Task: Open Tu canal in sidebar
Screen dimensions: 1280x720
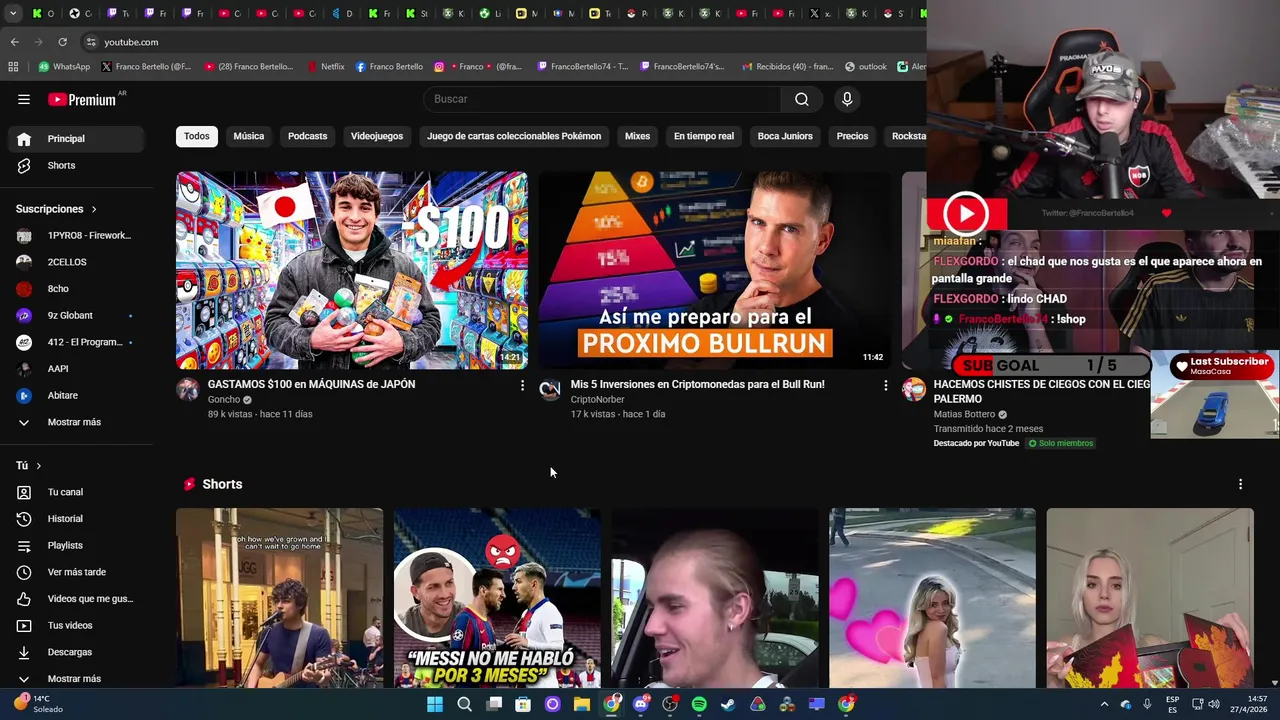Action: (76, 492)
